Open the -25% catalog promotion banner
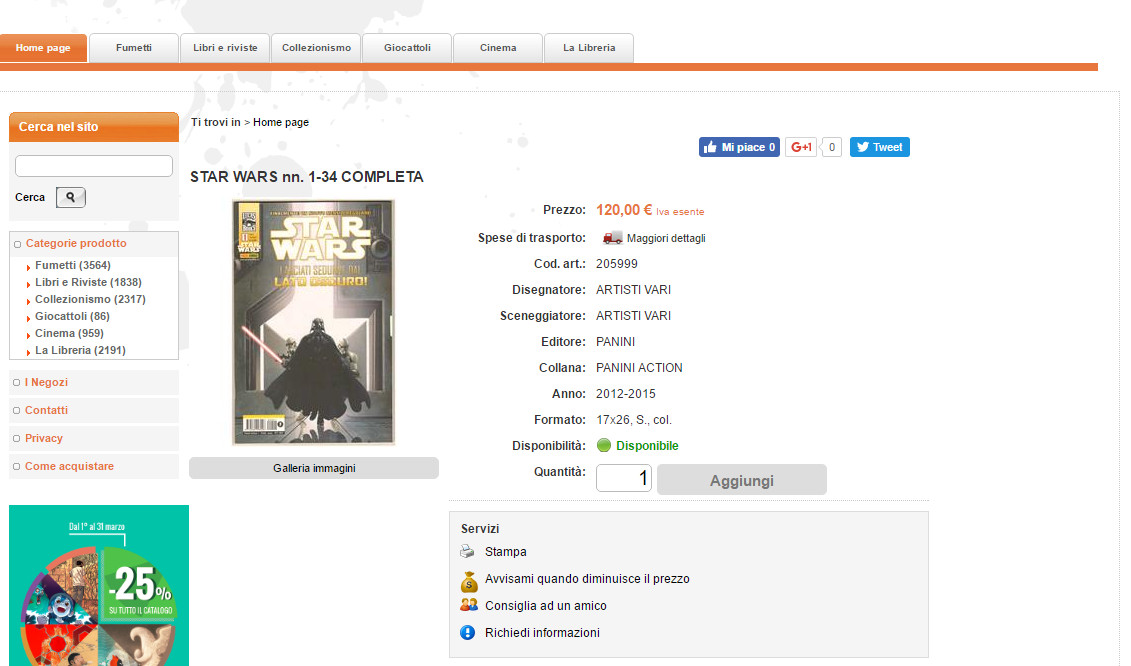This screenshot has width=1131, height=666. [x=99, y=585]
